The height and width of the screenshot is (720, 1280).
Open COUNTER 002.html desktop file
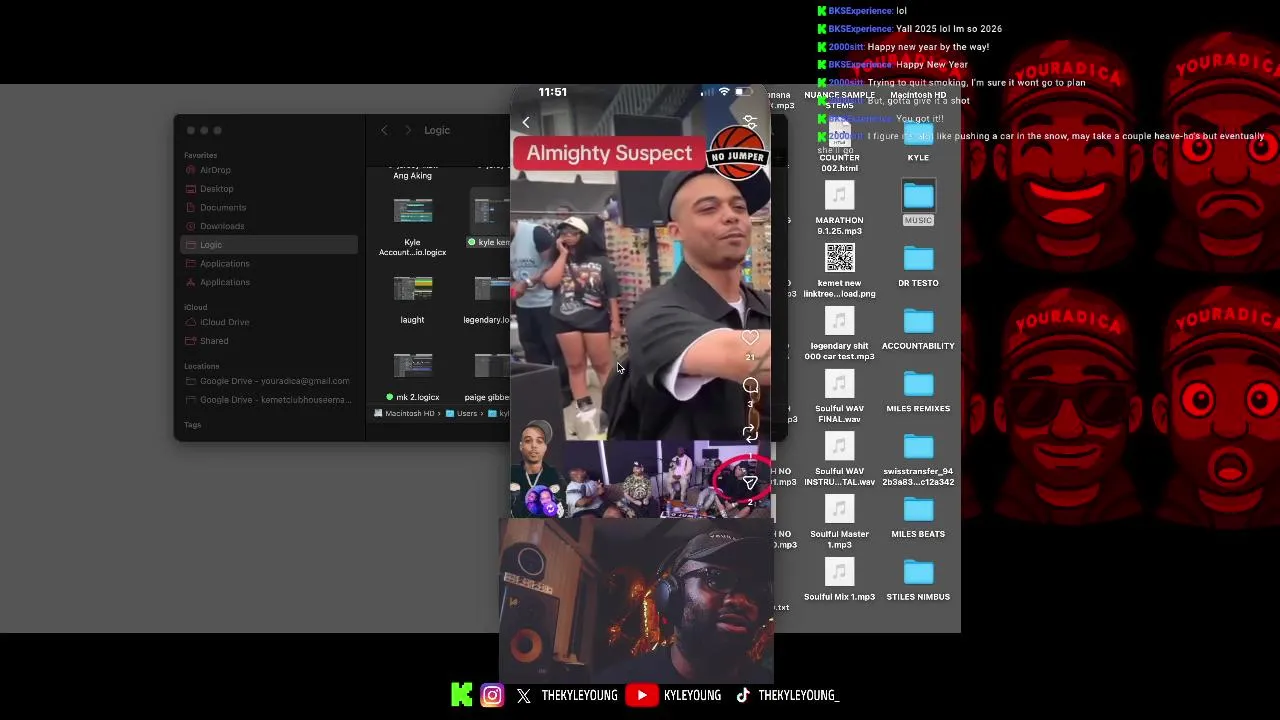coord(839,147)
